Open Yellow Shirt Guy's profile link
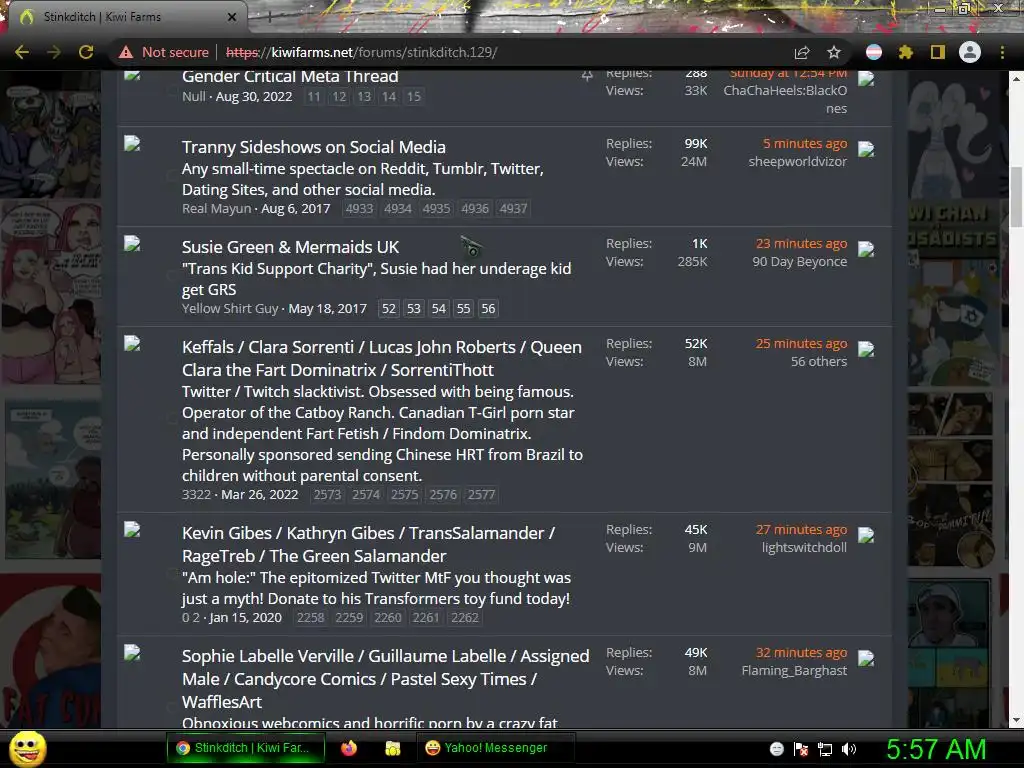This screenshot has width=1024, height=768. pyautogui.click(x=230, y=308)
